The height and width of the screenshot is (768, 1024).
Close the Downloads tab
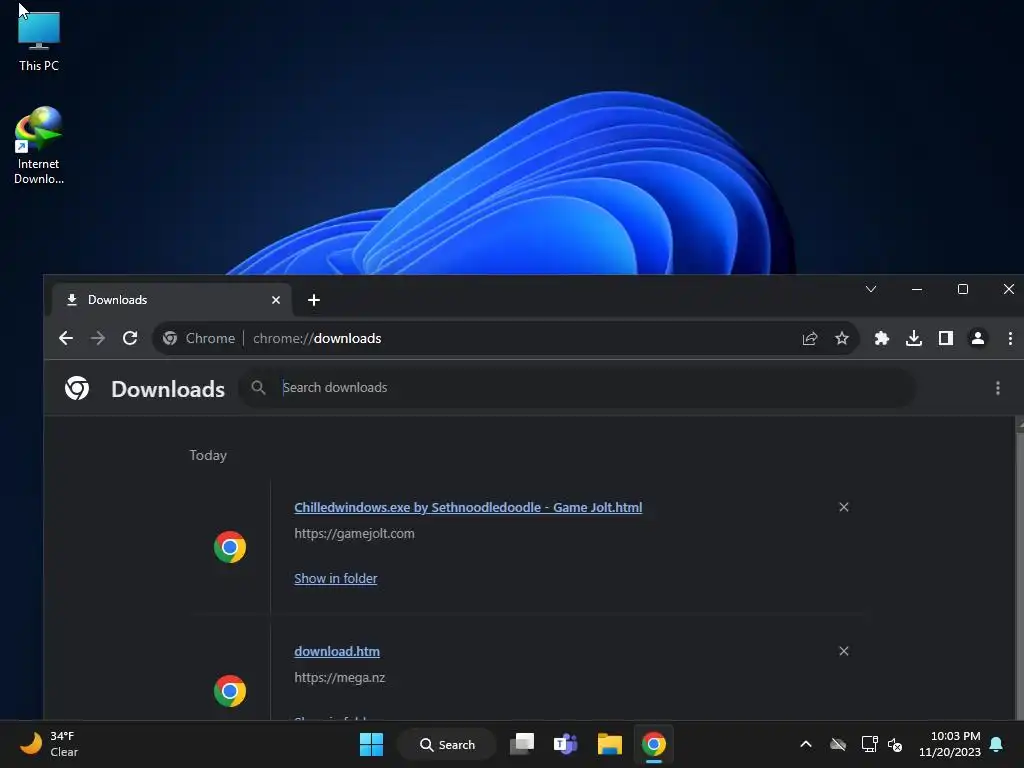[x=276, y=300]
